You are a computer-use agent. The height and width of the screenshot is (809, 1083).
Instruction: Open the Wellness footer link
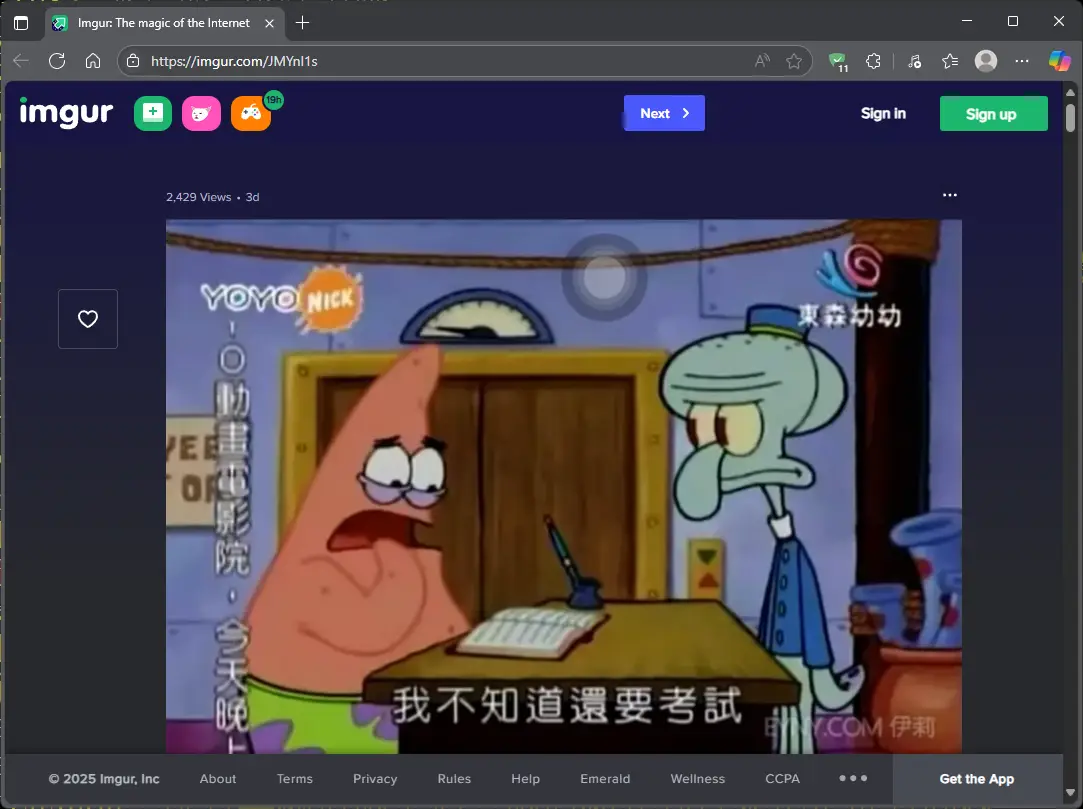click(698, 779)
